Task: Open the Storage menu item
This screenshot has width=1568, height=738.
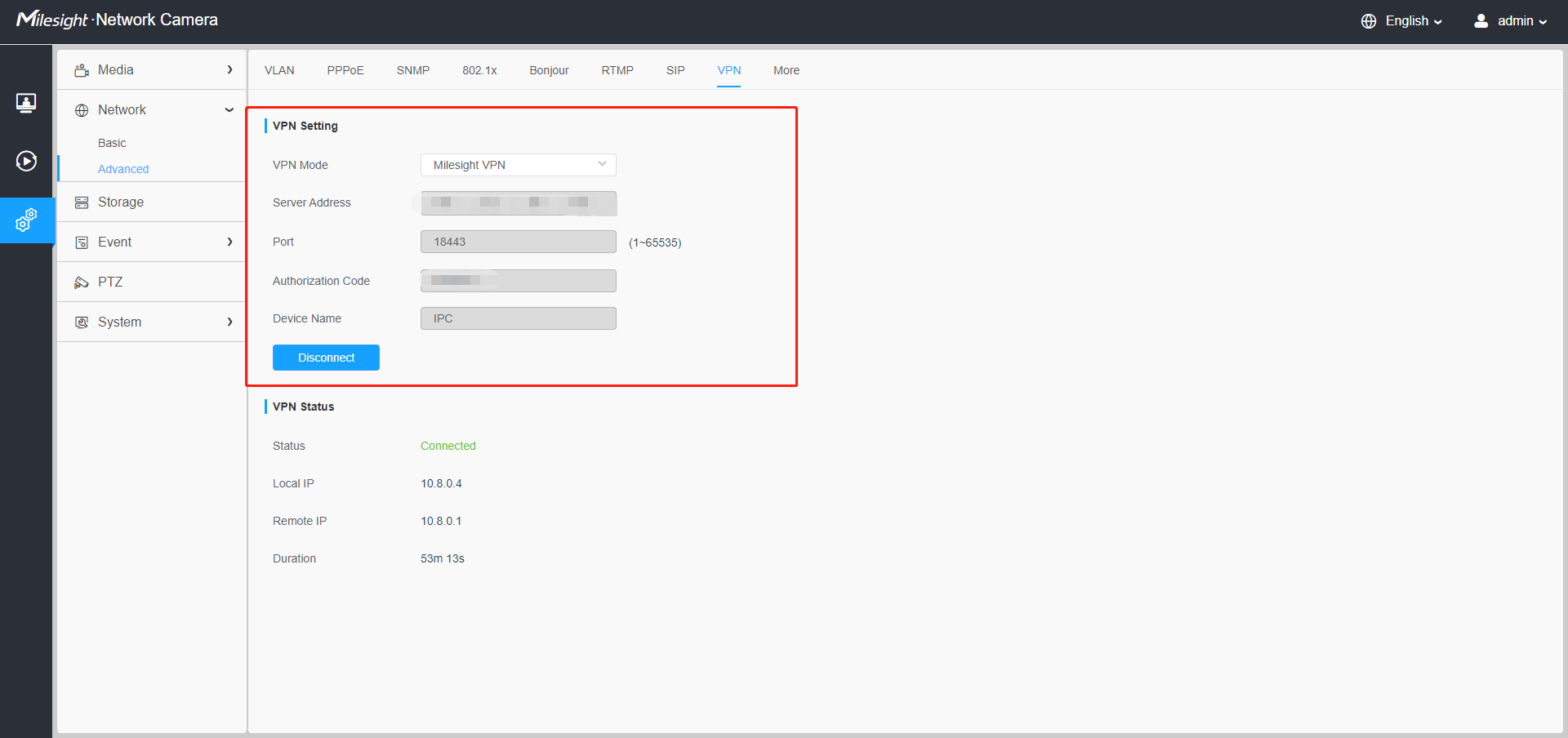Action: click(x=151, y=202)
